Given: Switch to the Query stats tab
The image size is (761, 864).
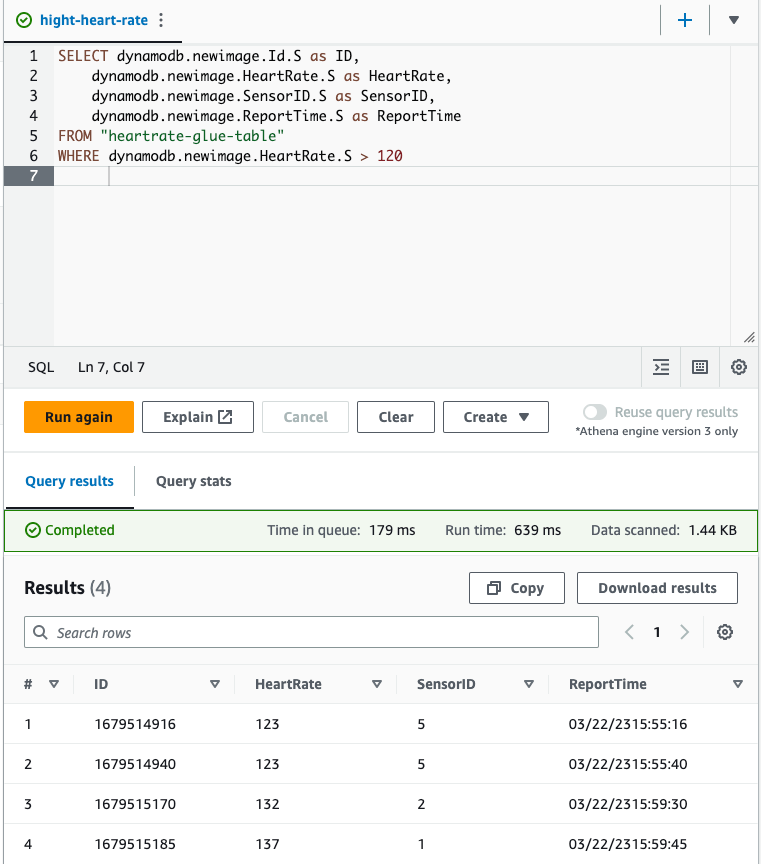Looking at the screenshot, I should (x=193, y=481).
